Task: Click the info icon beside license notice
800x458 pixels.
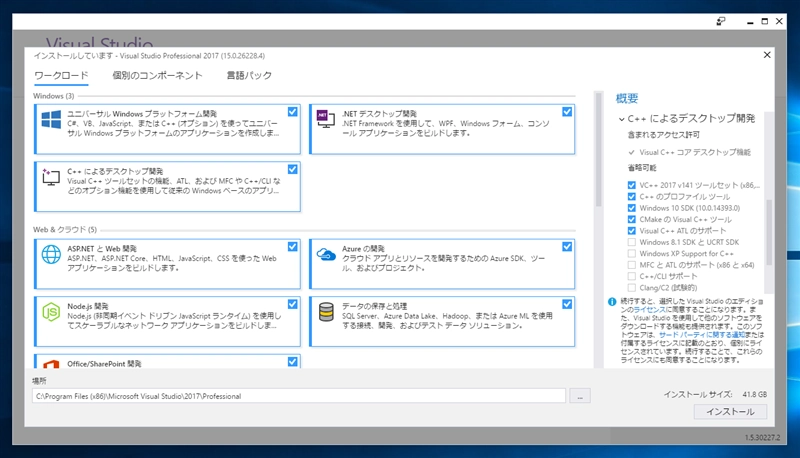Action: pyautogui.click(x=612, y=302)
